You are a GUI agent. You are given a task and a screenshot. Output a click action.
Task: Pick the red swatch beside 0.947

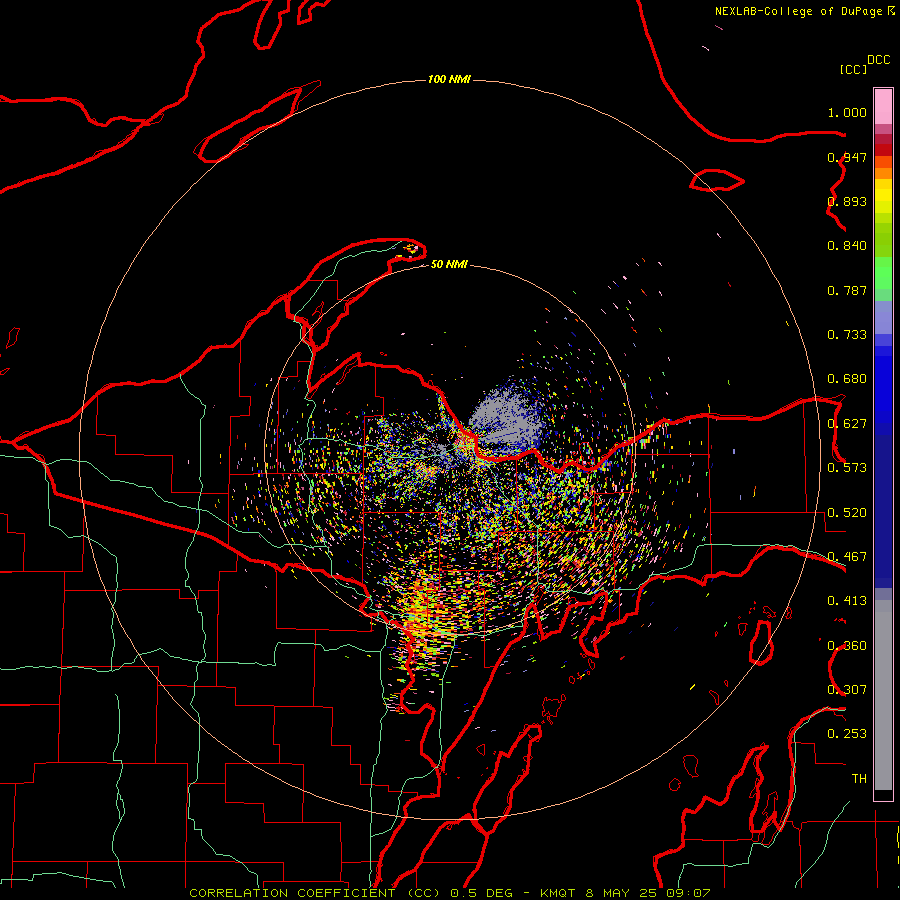pos(883,150)
